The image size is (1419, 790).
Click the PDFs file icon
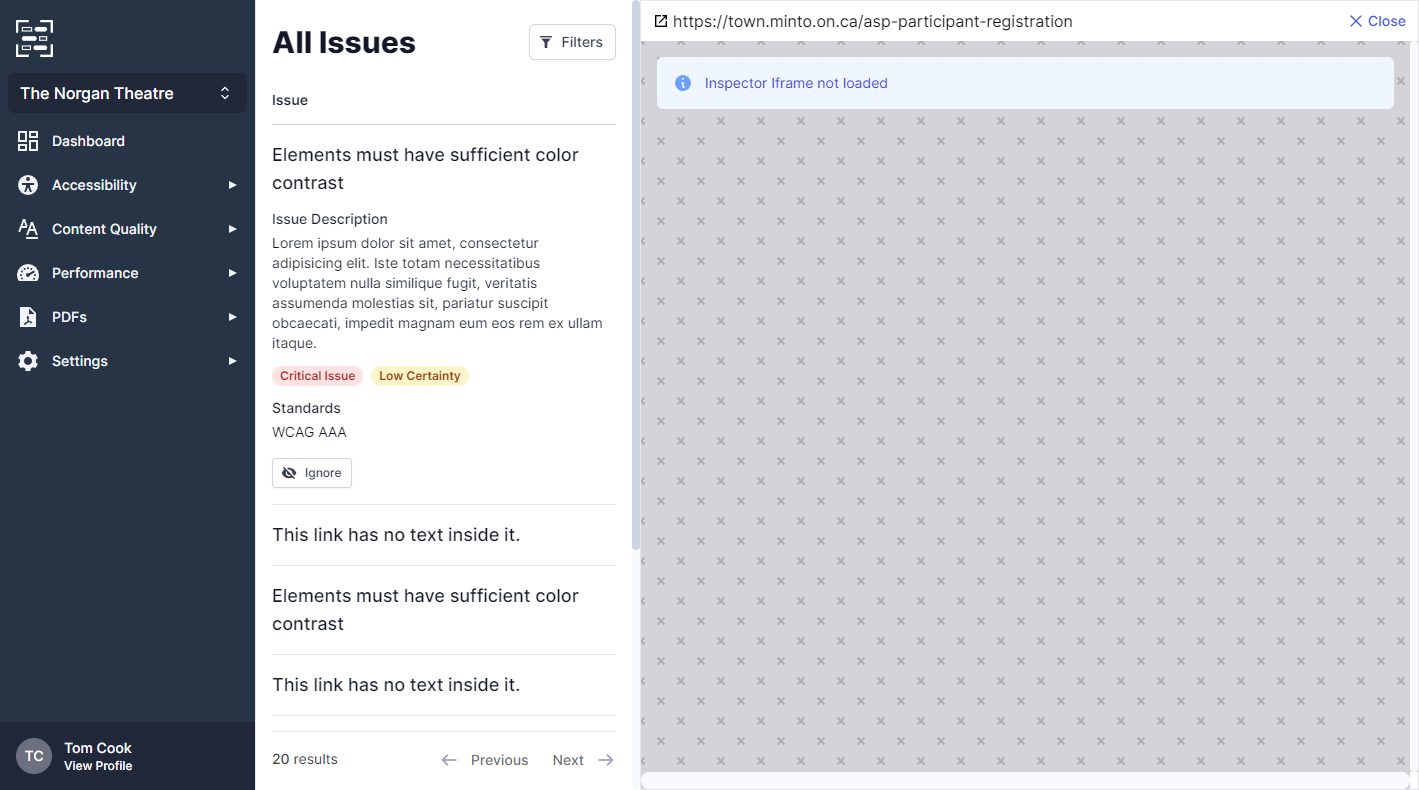[x=28, y=317]
